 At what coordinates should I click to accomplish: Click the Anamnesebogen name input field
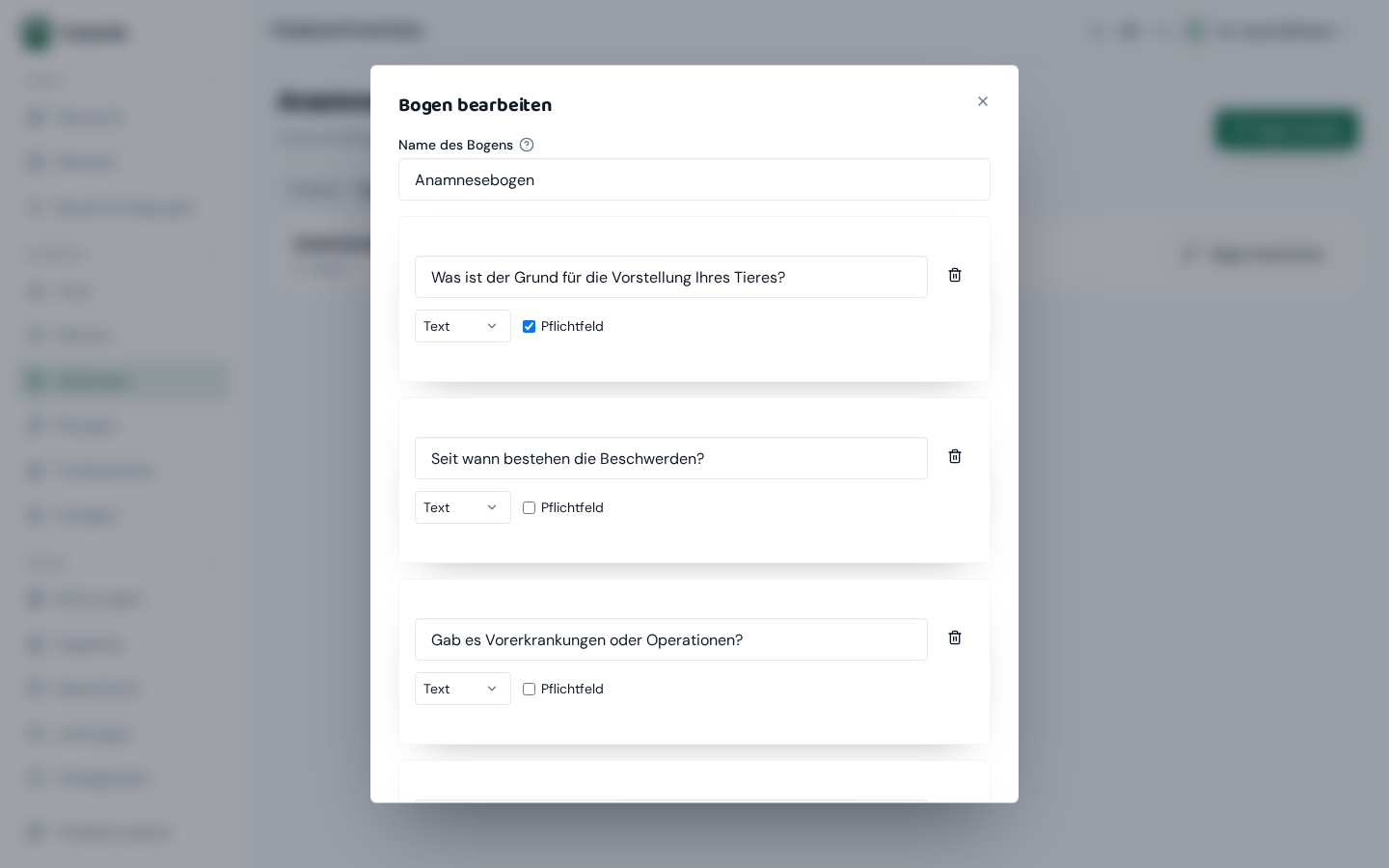694,179
